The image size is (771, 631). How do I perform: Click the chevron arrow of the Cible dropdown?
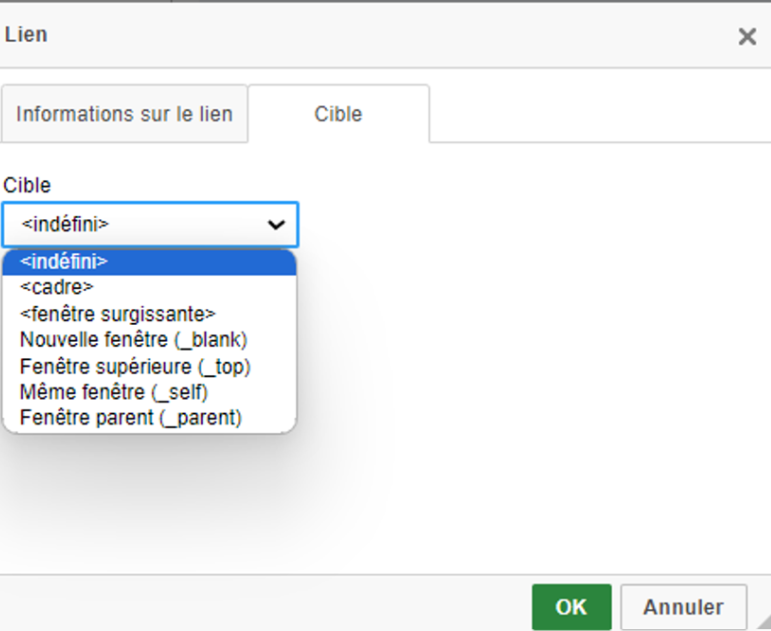[276, 225]
